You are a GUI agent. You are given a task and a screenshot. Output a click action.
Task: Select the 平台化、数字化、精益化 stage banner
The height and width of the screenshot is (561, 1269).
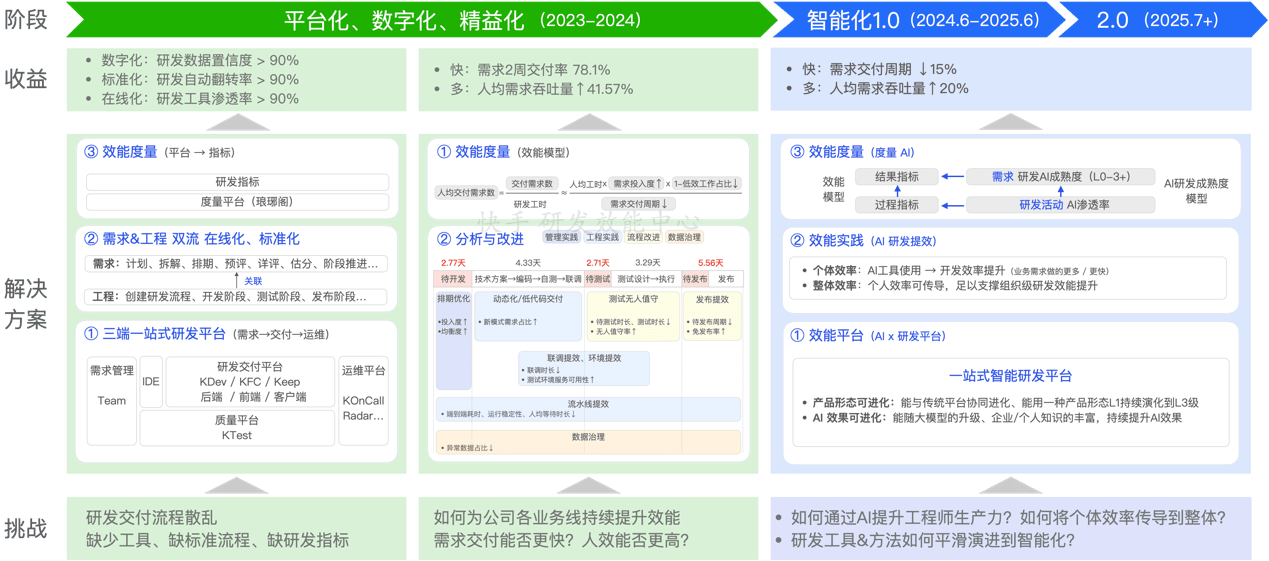pos(420,20)
